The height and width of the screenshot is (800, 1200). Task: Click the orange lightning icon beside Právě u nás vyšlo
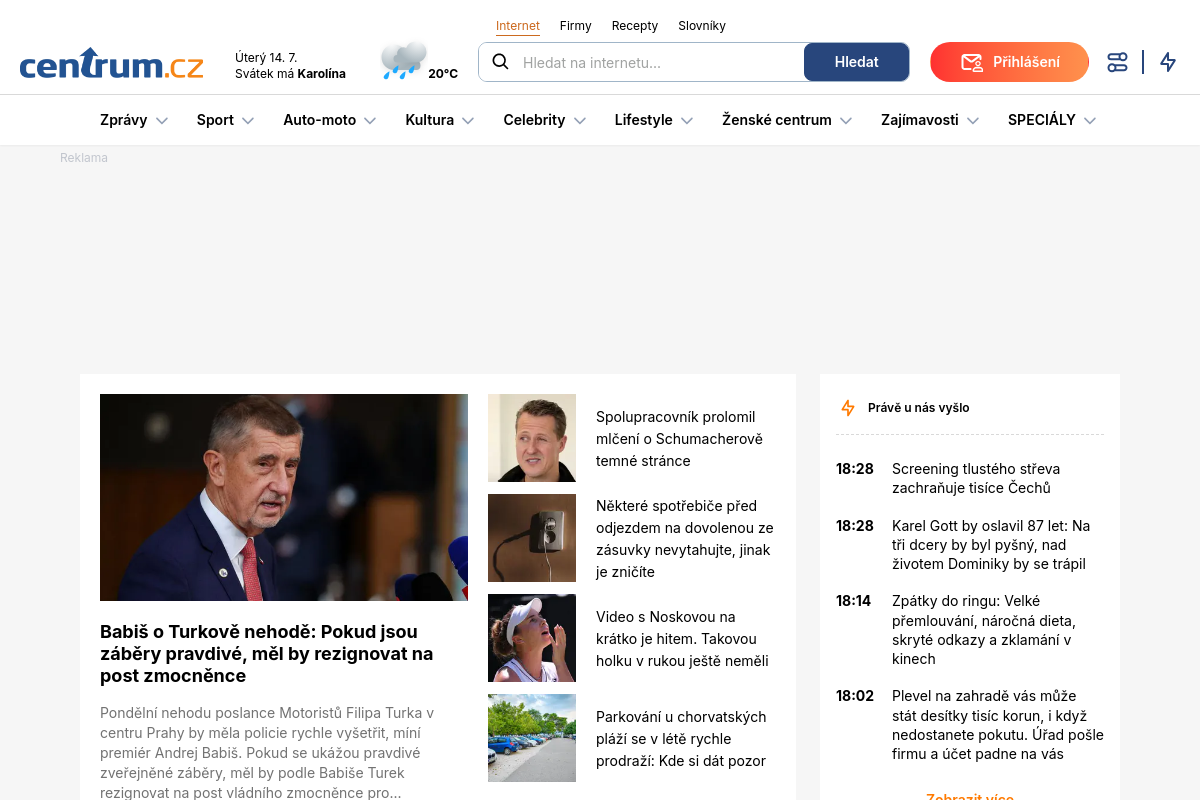tap(848, 408)
